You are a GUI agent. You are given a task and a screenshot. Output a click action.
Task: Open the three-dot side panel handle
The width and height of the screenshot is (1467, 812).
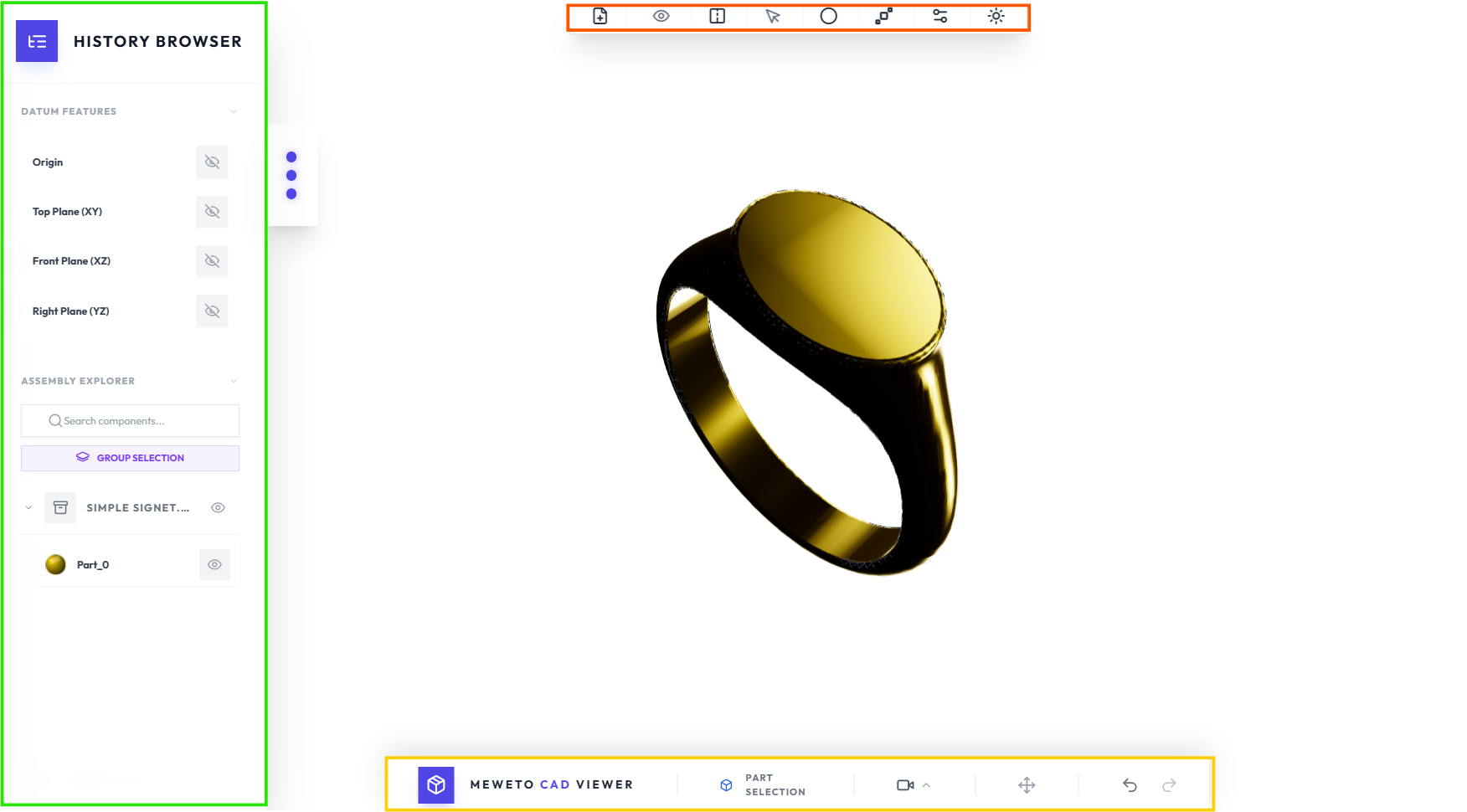(x=291, y=176)
